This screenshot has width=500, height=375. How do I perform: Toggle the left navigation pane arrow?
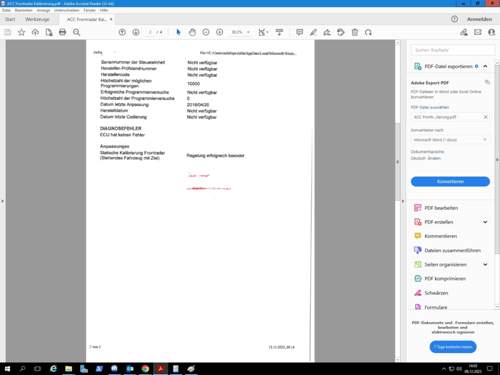[x=2, y=201]
